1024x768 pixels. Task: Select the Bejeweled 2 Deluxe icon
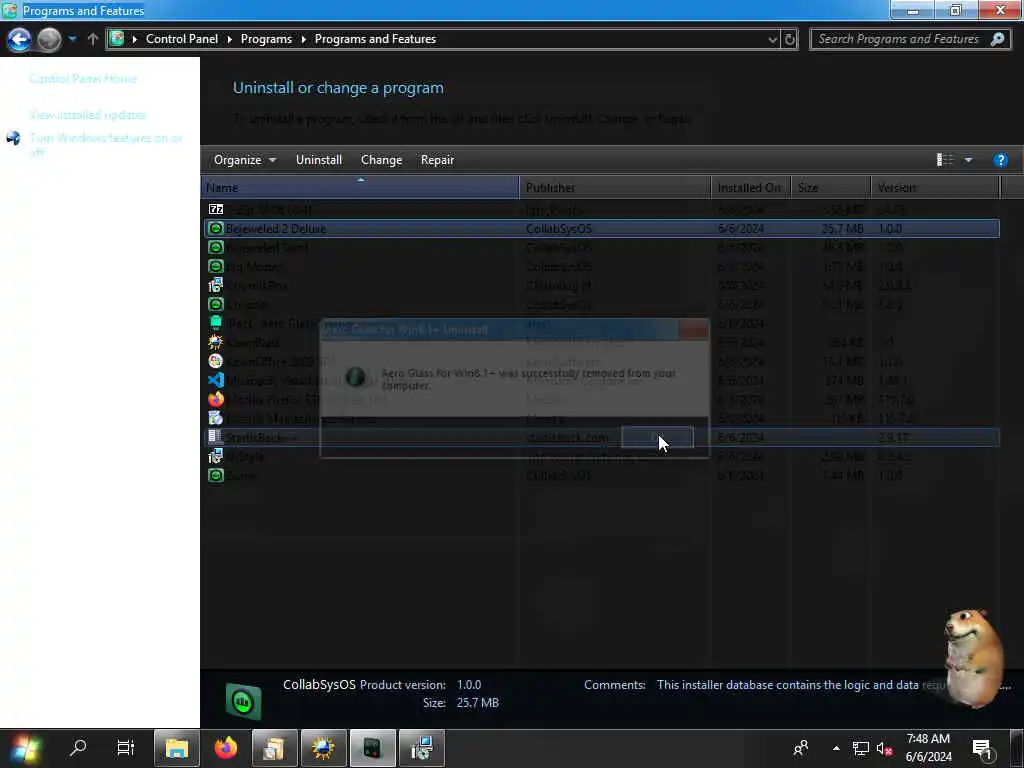point(216,229)
